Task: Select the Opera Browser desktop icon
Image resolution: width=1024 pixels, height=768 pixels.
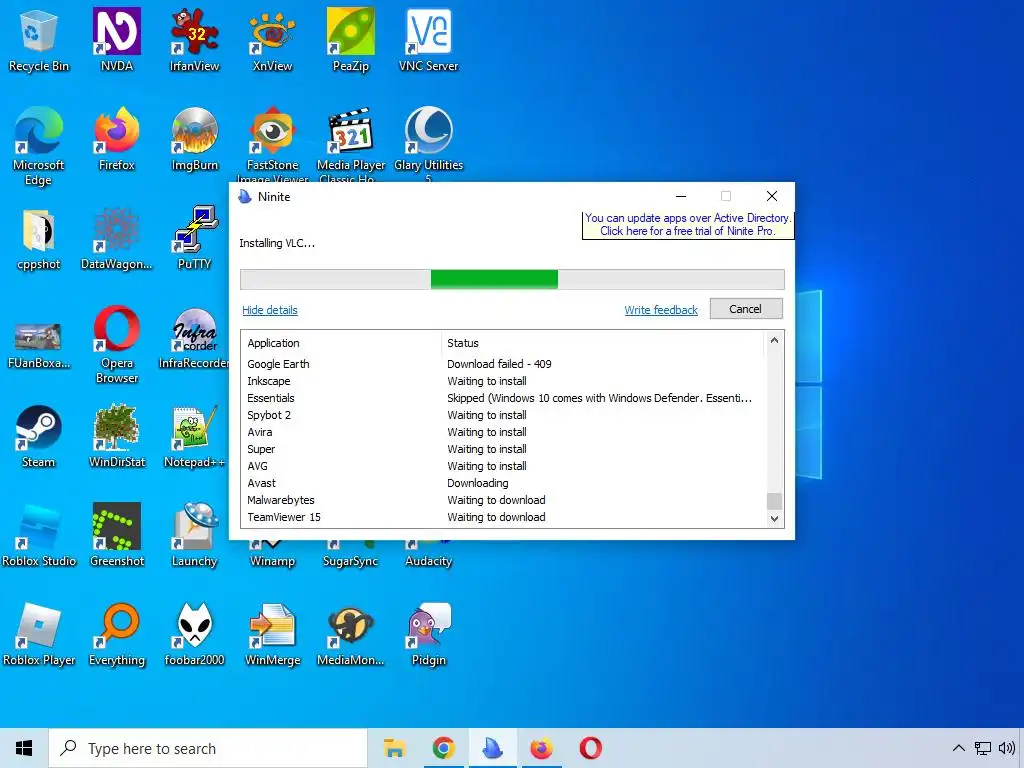Action: [117, 345]
